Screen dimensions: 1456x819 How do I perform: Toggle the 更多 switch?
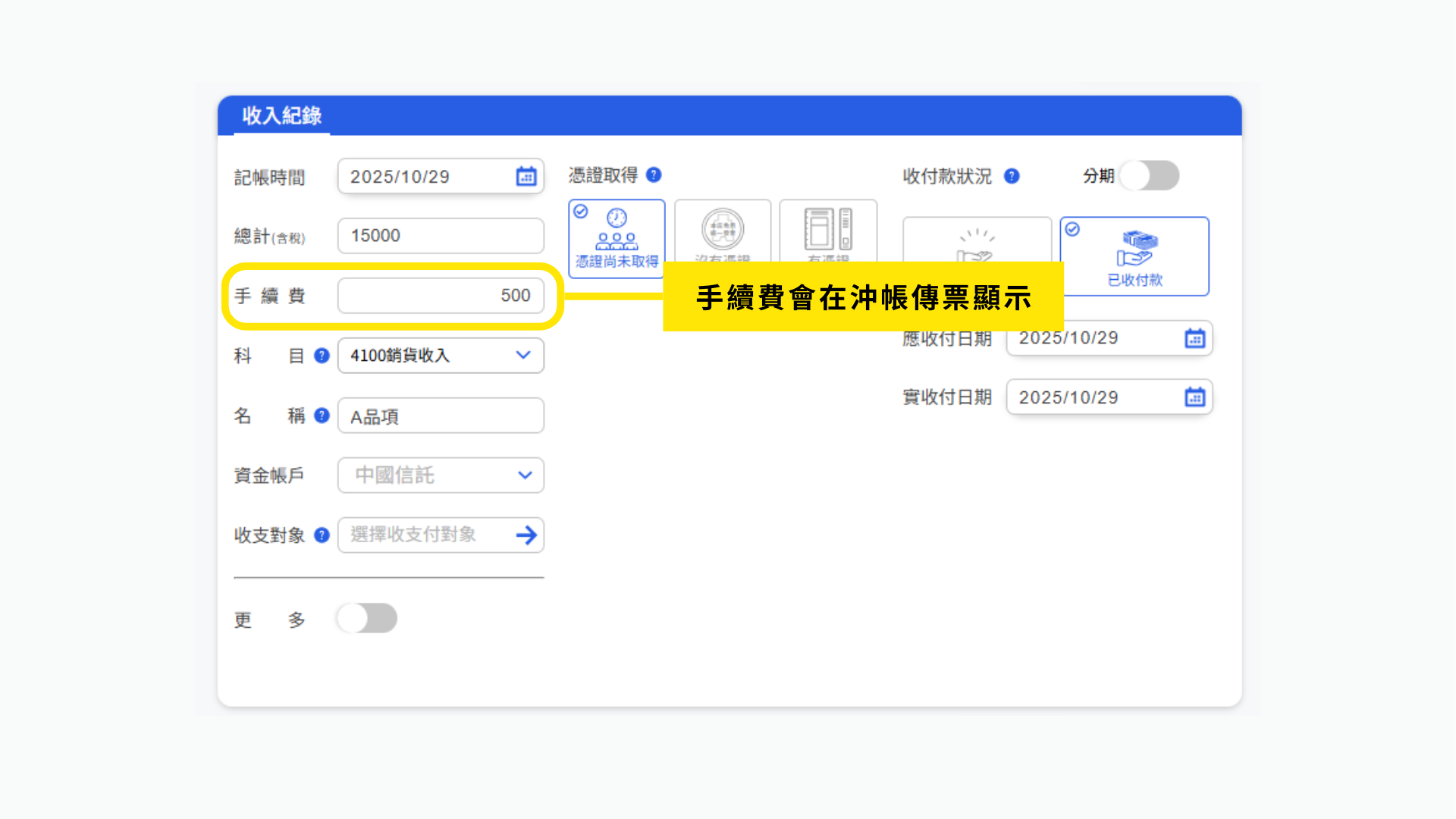(367, 618)
